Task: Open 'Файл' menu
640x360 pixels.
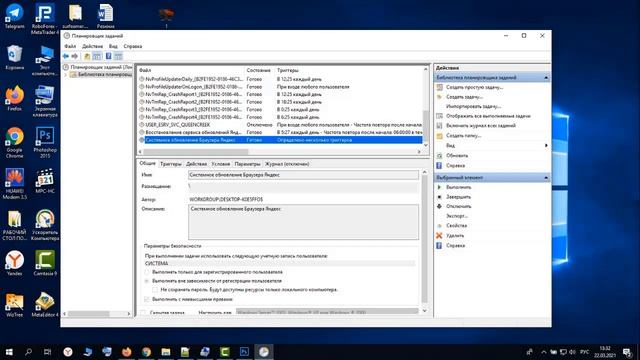Action: [70, 46]
